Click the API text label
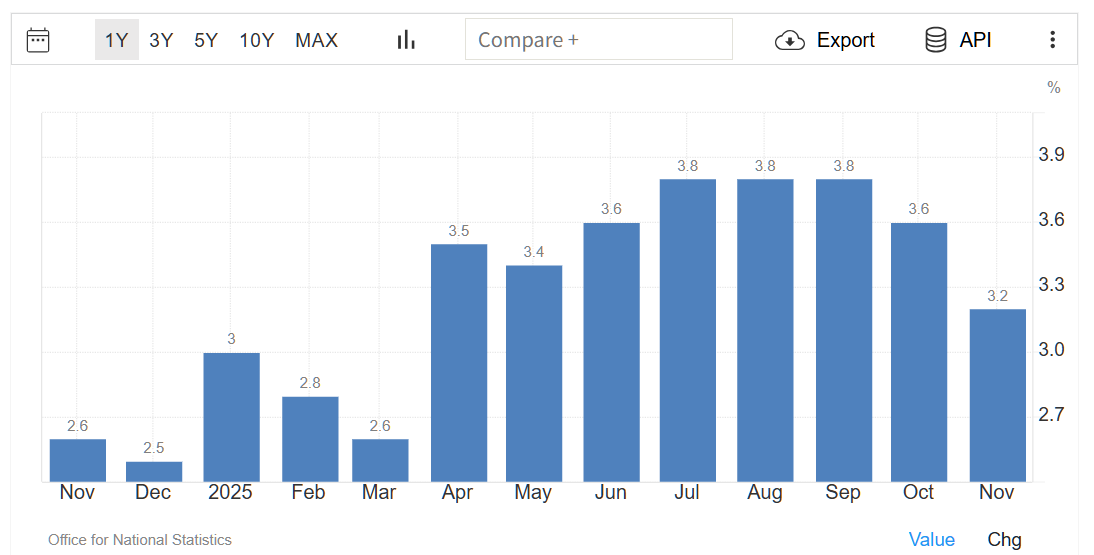The image size is (1094, 555). [975, 40]
